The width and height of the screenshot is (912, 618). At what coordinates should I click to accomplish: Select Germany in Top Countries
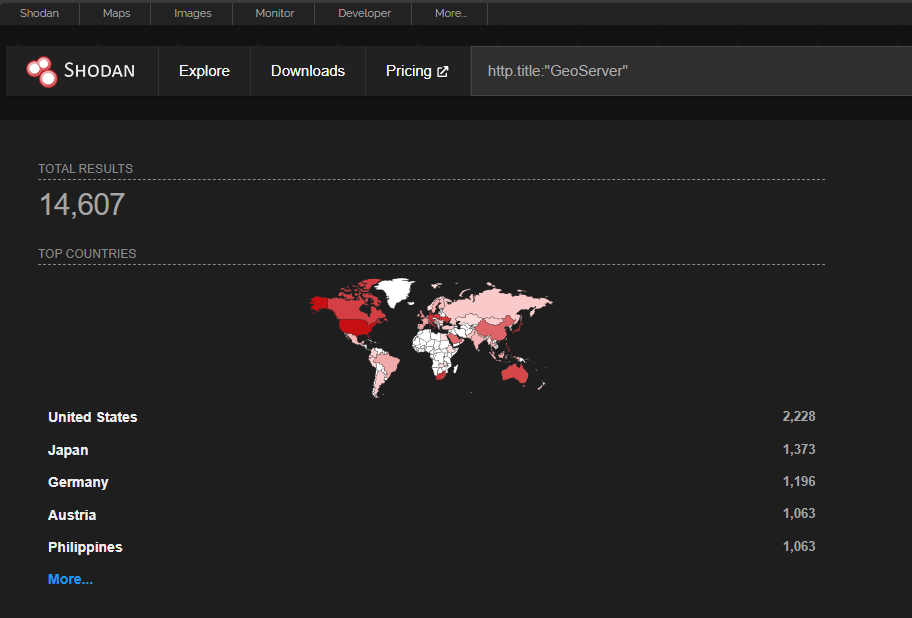click(x=78, y=482)
